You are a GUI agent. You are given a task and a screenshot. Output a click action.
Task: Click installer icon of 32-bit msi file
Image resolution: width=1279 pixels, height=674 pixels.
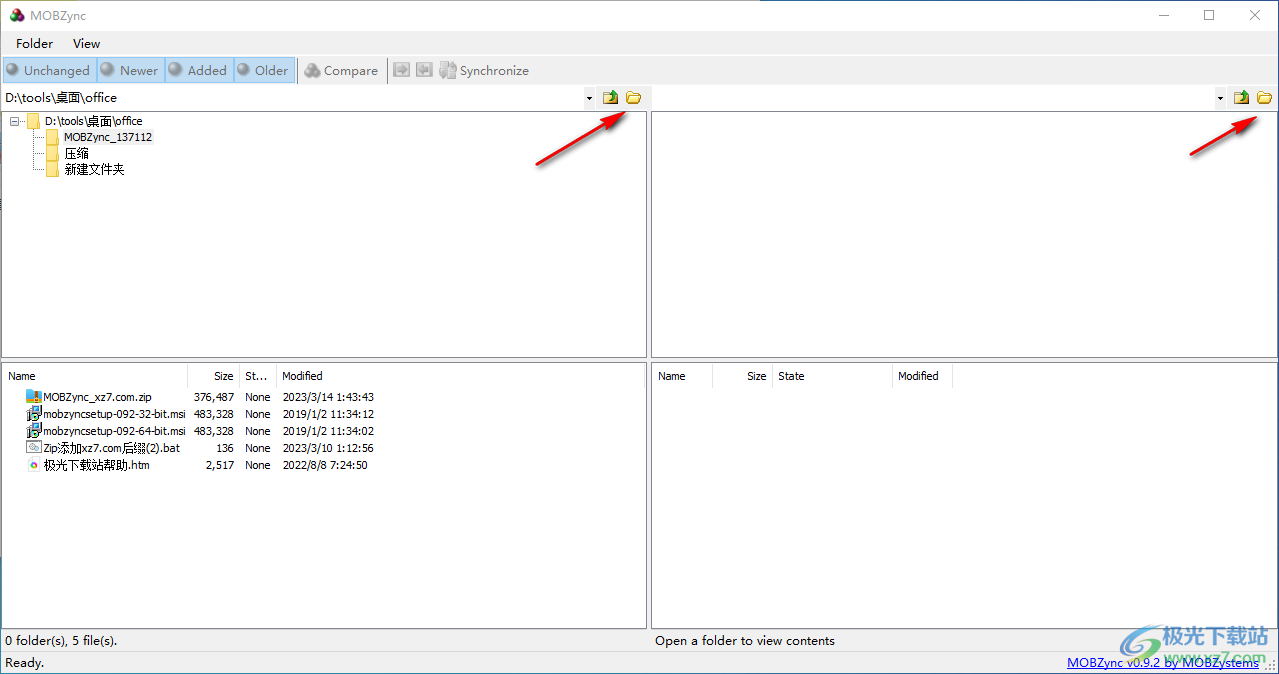coord(34,414)
